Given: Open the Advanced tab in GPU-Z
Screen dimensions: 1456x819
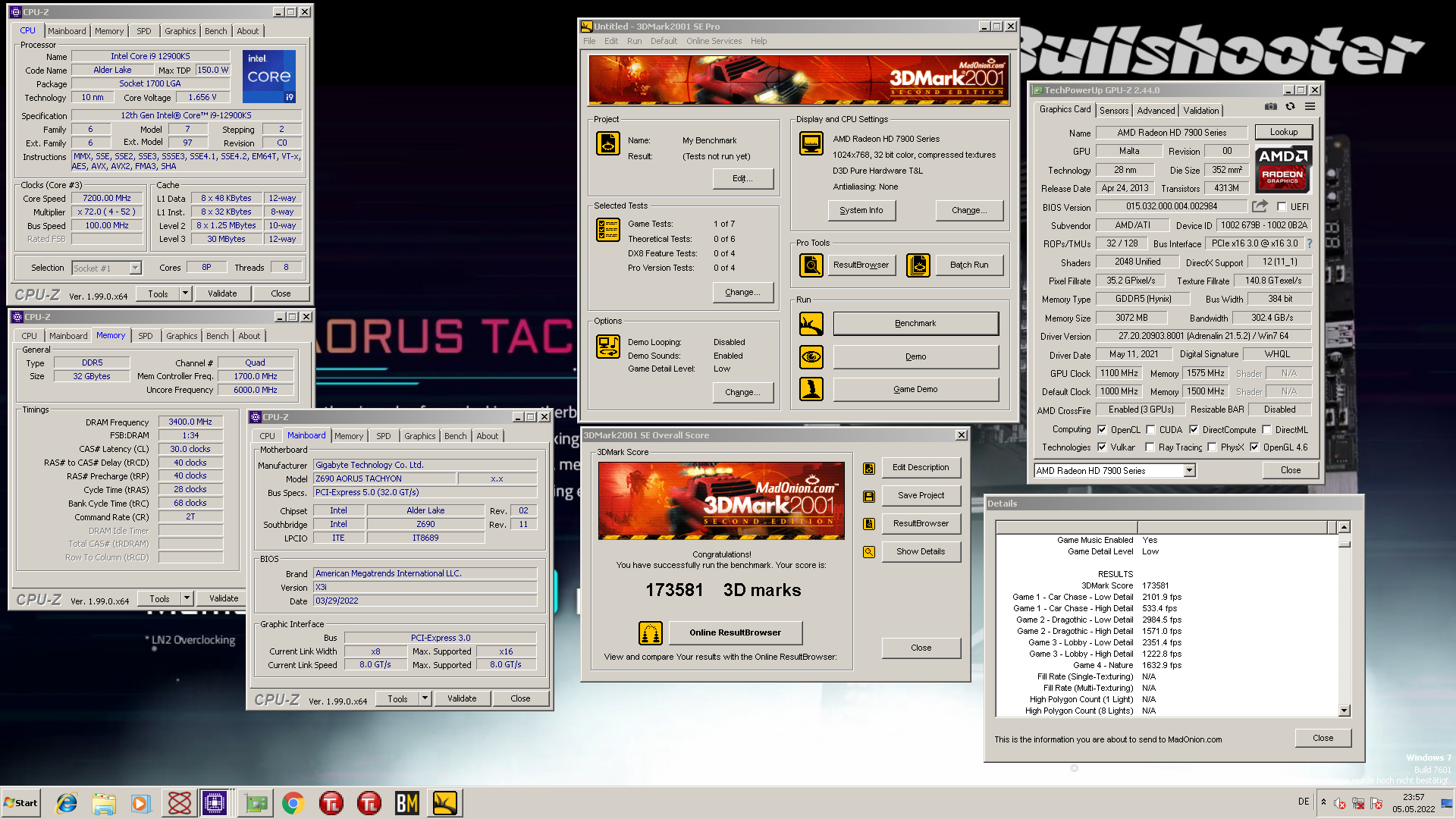Looking at the screenshot, I should (x=1156, y=110).
